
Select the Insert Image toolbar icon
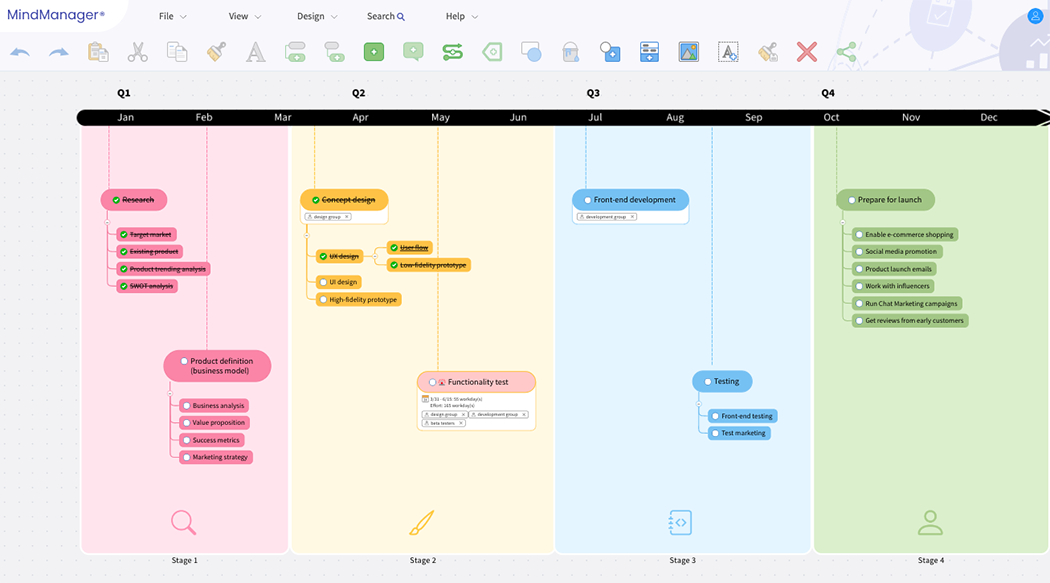tap(688, 51)
